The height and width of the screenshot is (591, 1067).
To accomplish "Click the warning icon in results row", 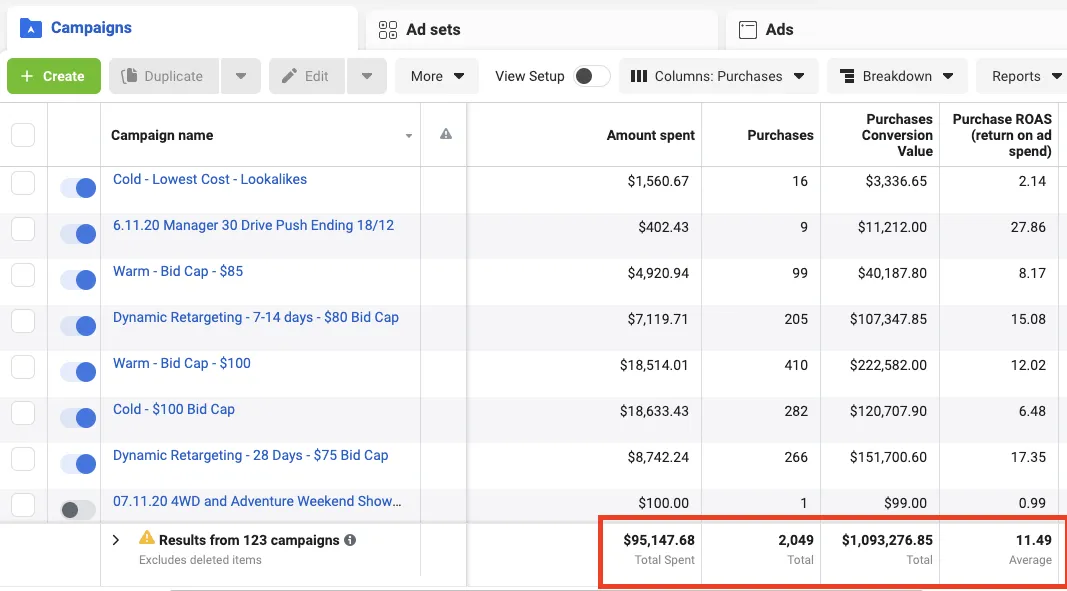I will [147, 539].
